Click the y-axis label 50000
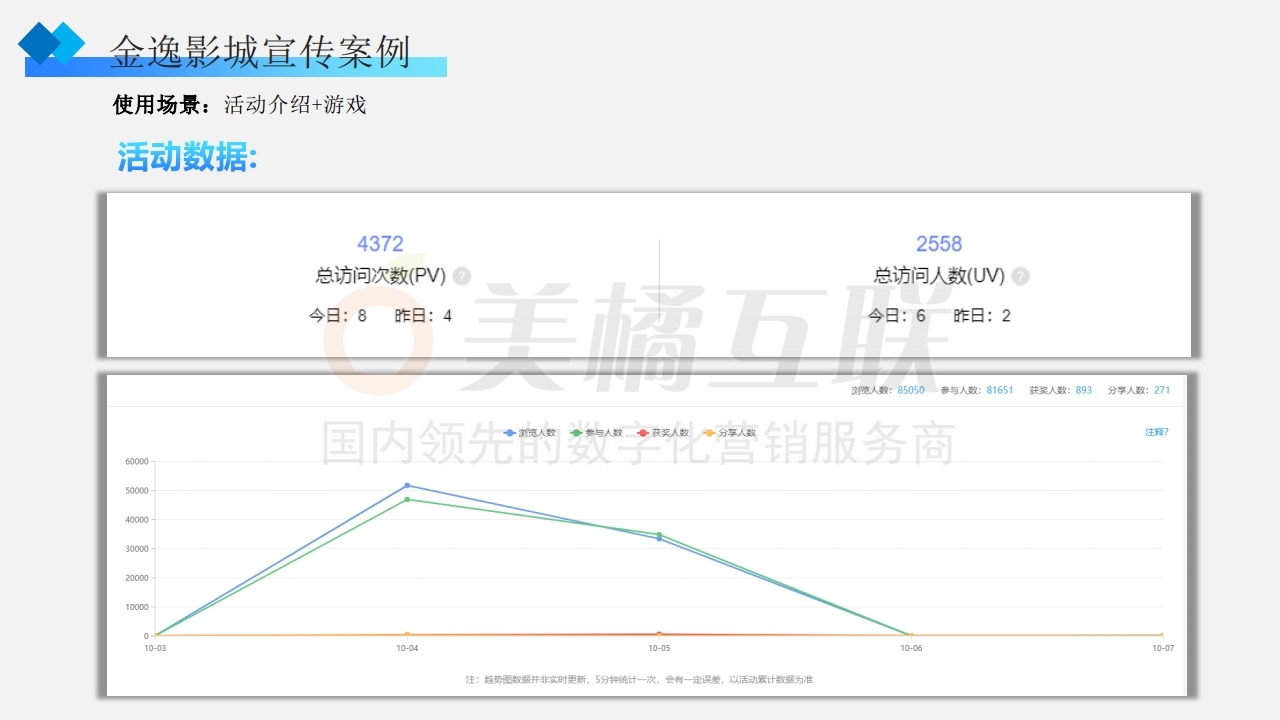 137,491
